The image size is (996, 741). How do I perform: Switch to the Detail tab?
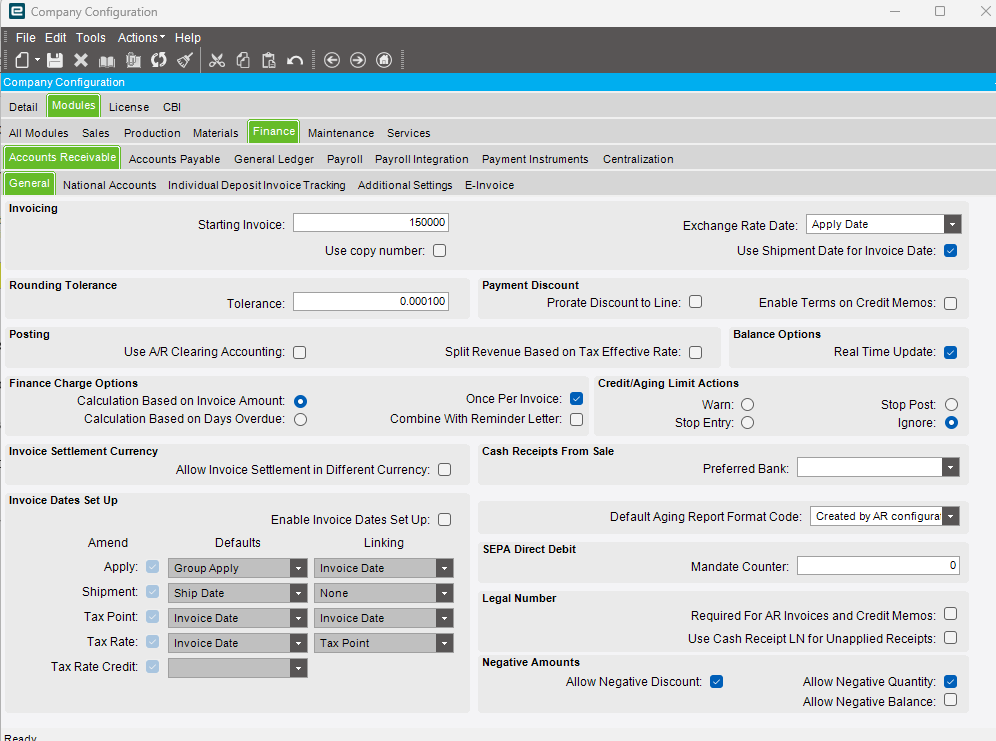(24, 107)
